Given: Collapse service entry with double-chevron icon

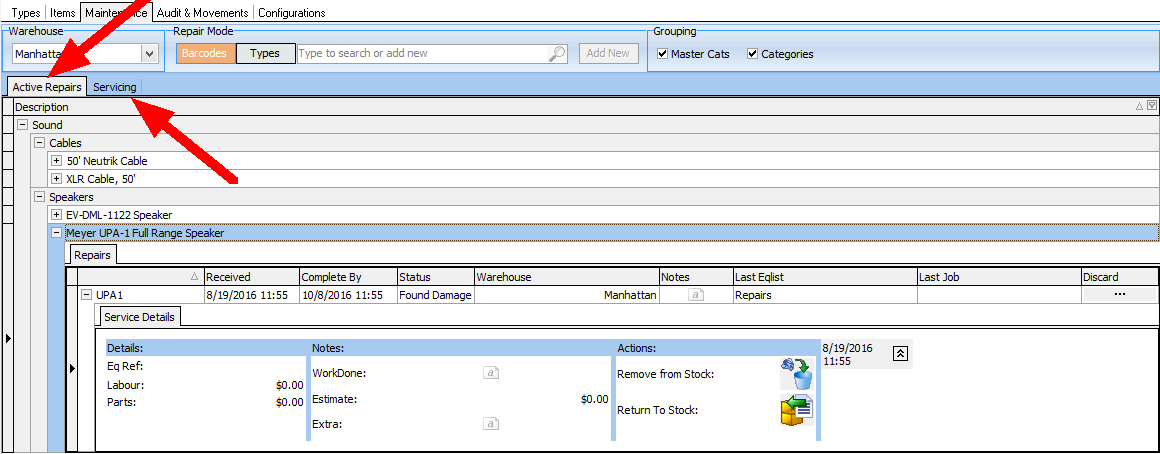Looking at the screenshot, I should [900, 353].
